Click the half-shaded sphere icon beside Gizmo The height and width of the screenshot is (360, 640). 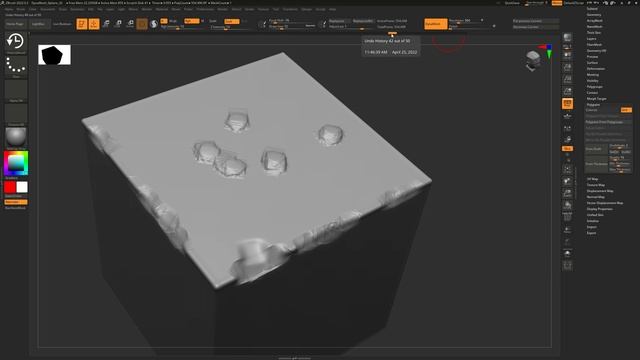click(x=154, y=24)
